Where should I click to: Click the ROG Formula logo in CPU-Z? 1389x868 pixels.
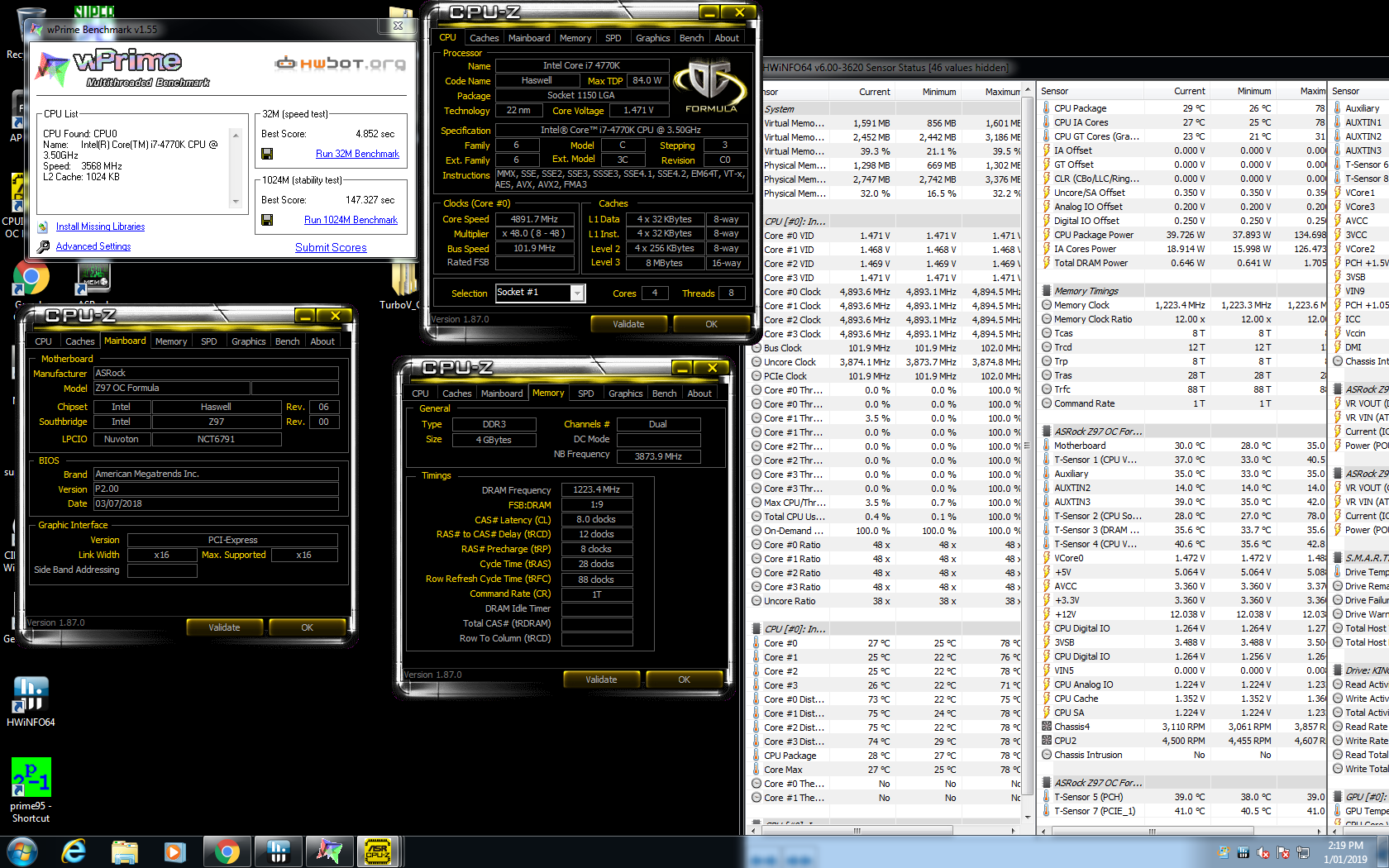(x=709, y=86)
